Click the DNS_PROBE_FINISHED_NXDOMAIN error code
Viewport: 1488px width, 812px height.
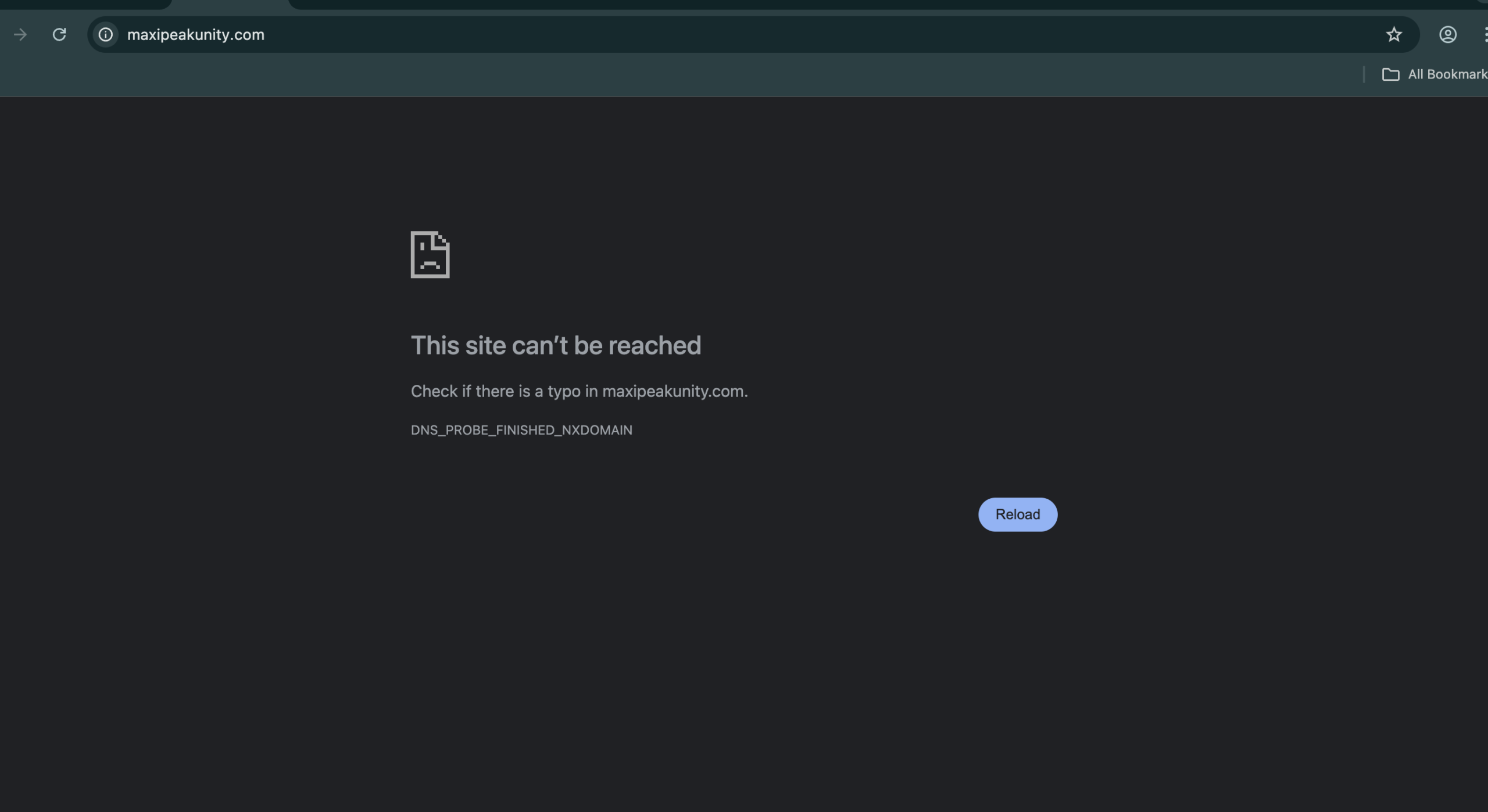521,430
